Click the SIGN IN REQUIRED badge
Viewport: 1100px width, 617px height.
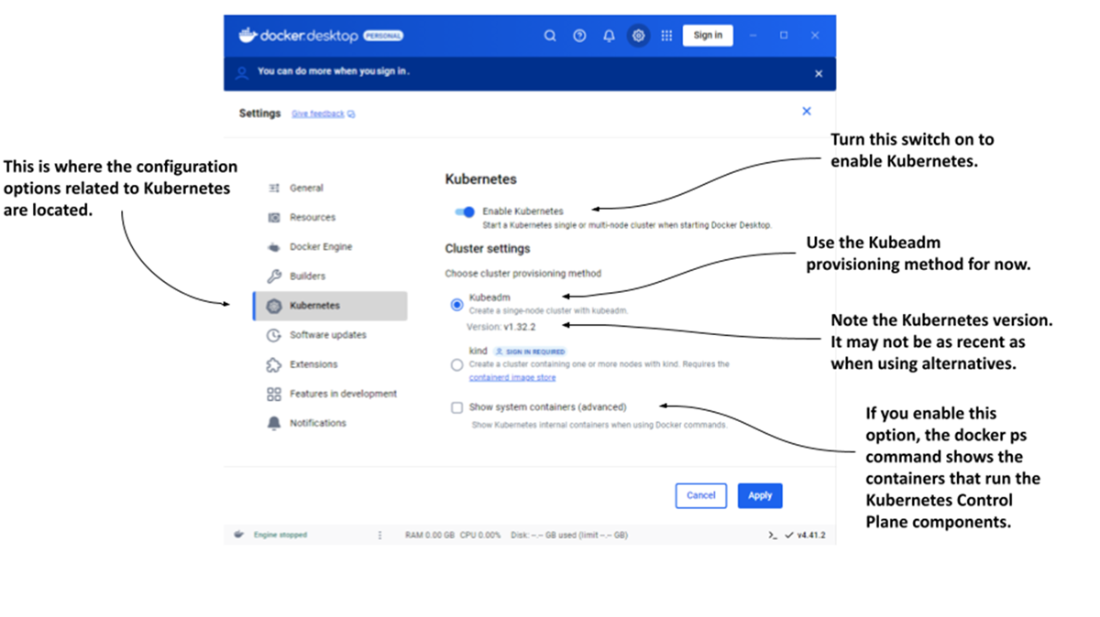tap(530, 351)
